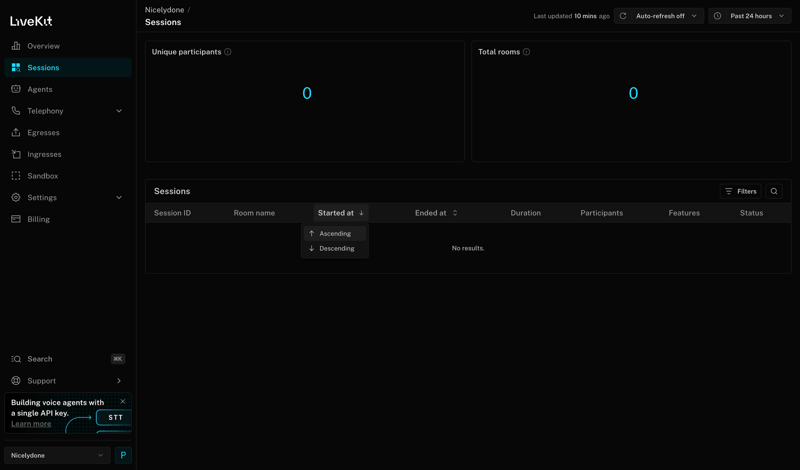Click the Nicelydone breadcrumb link
The image size is (800, 470).
click(x=164, y=10)
